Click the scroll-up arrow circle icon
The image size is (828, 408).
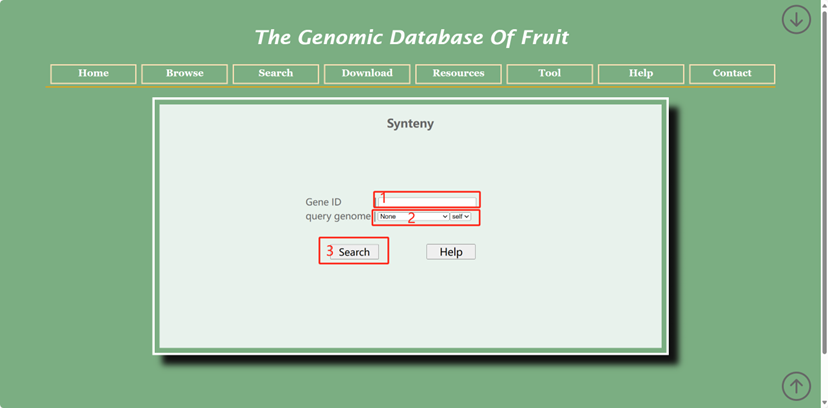tap(796, 386)
